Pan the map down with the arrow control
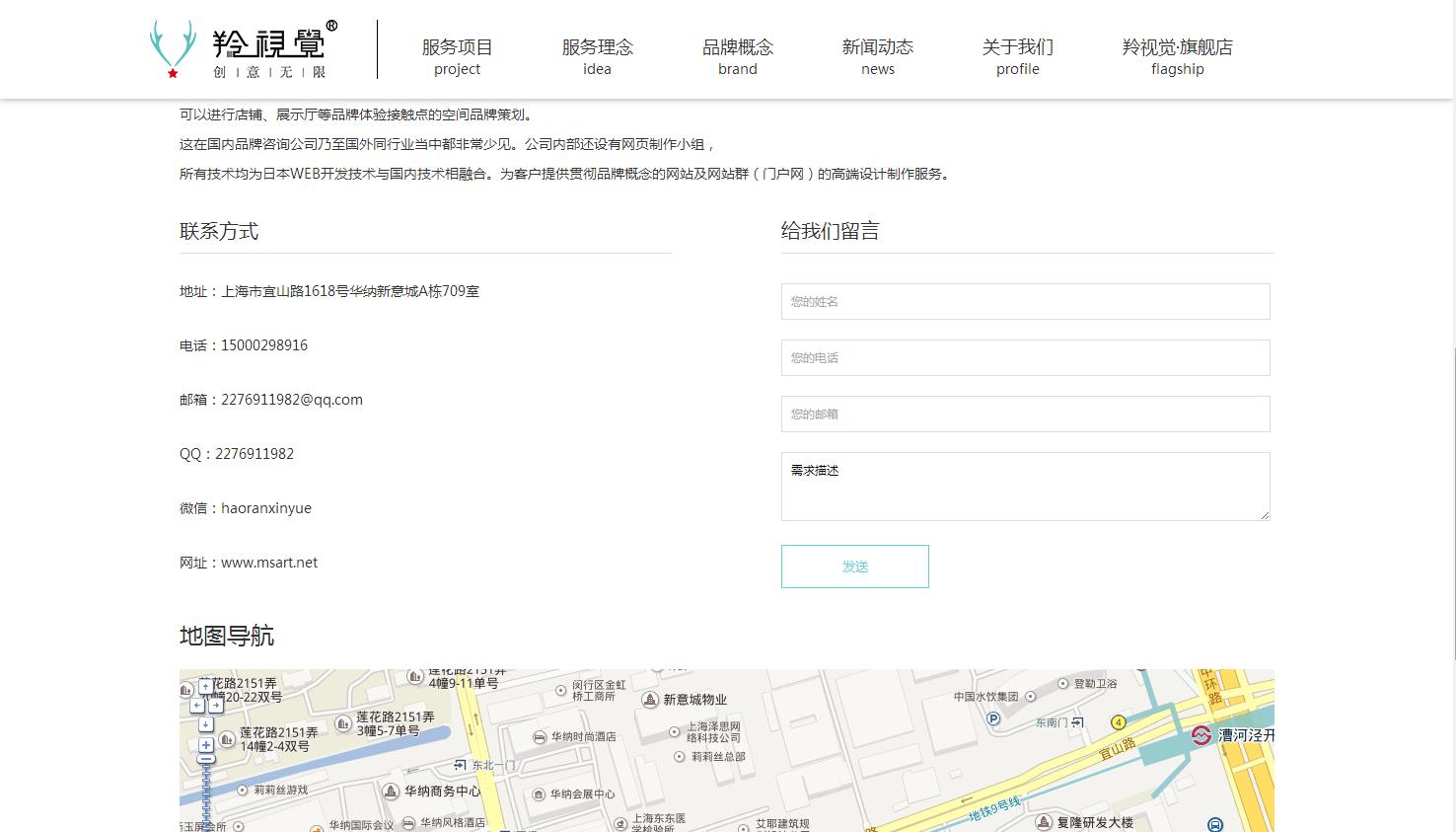The height and width of the screenshot is (832, 1456). point(205,724)
